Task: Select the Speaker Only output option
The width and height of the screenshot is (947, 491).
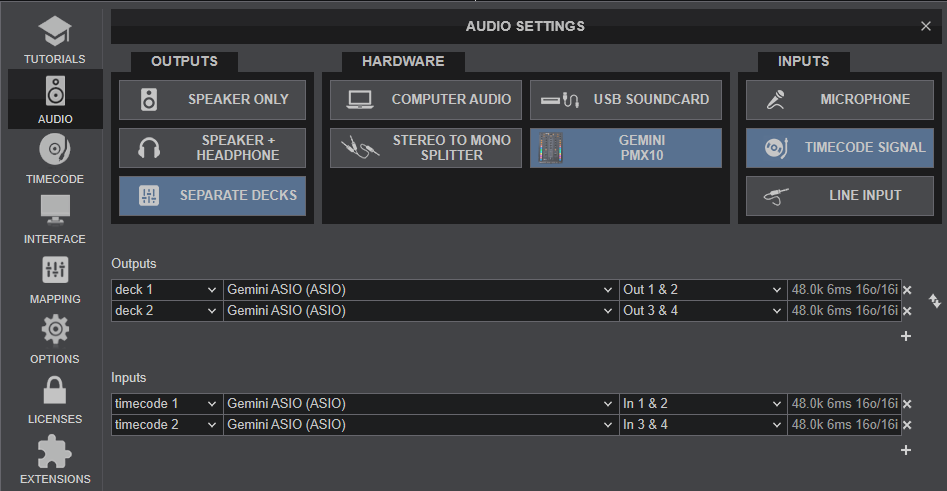Action: click(213, 100)
